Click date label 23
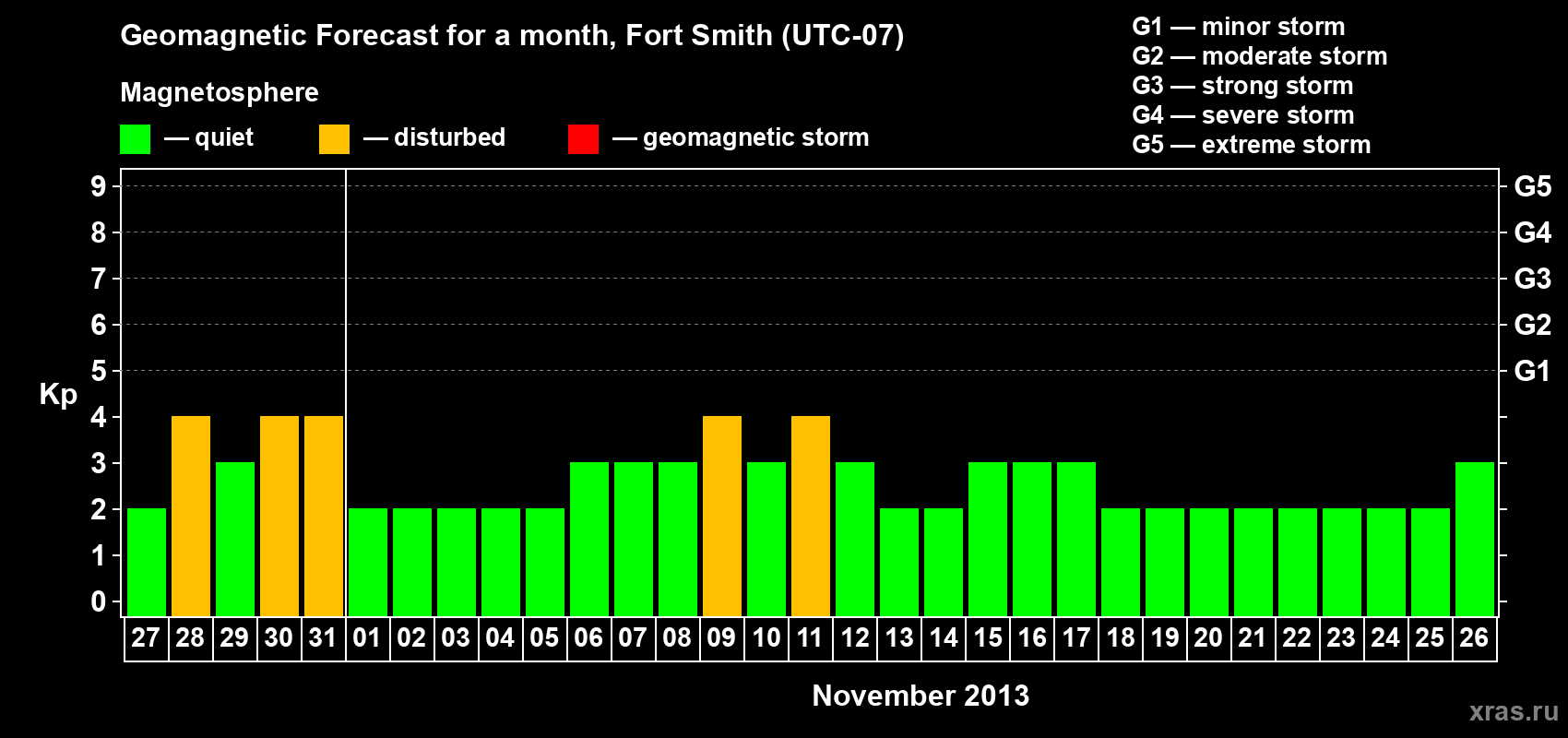Screen dimensions: 1568x738 [x=1341, y=637]
